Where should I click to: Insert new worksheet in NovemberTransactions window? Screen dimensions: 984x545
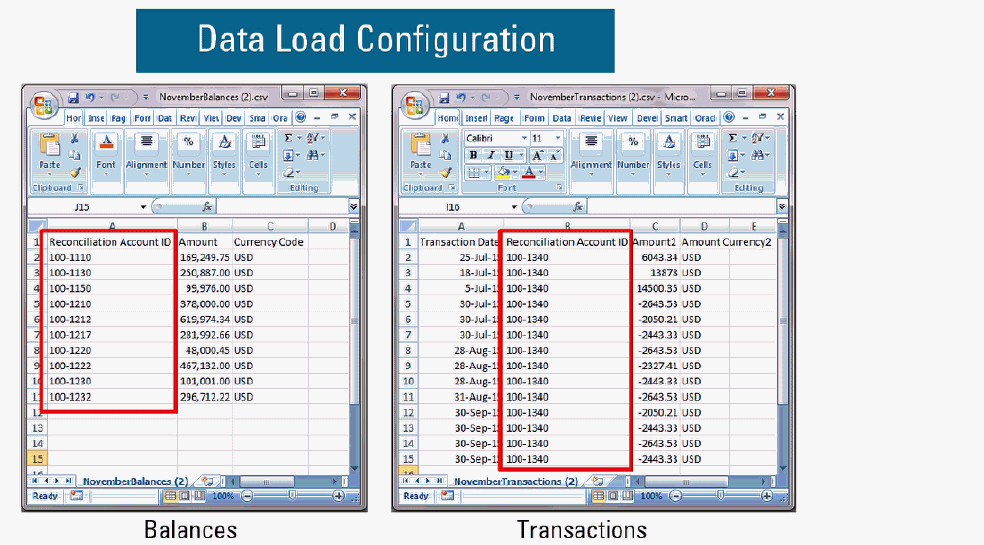coord(597,482)
